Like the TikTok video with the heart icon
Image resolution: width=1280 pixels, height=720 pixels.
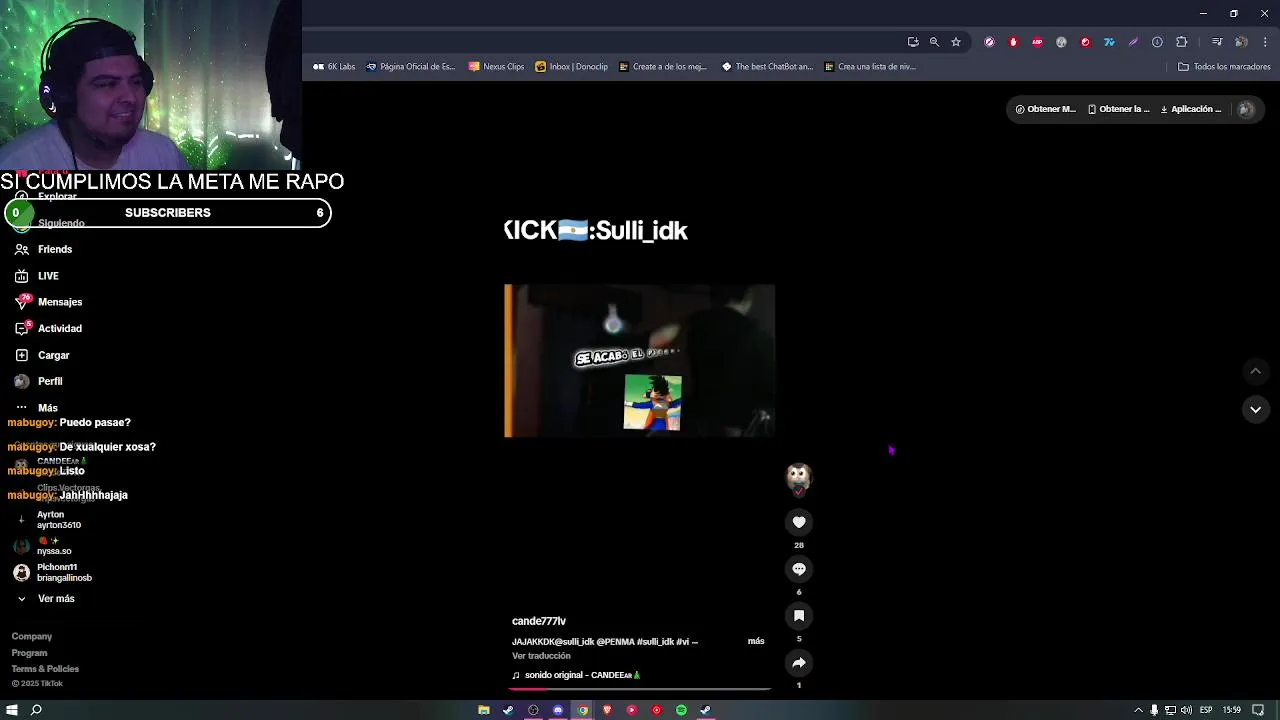coord(799,522)
